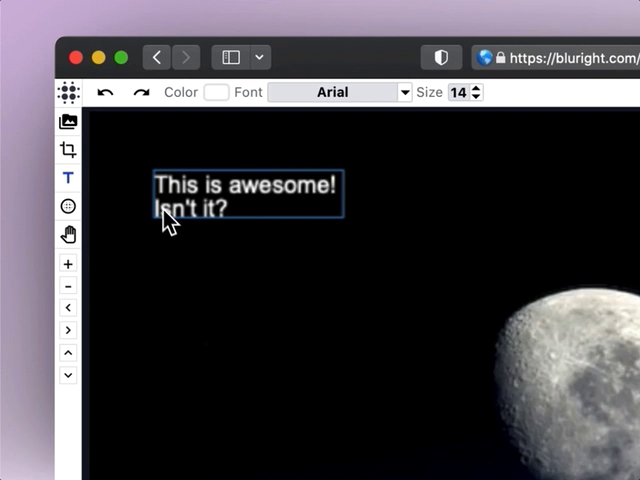Zoom out with the minus button
Viewport: 640px width, 480px height.
coord(68,287)
